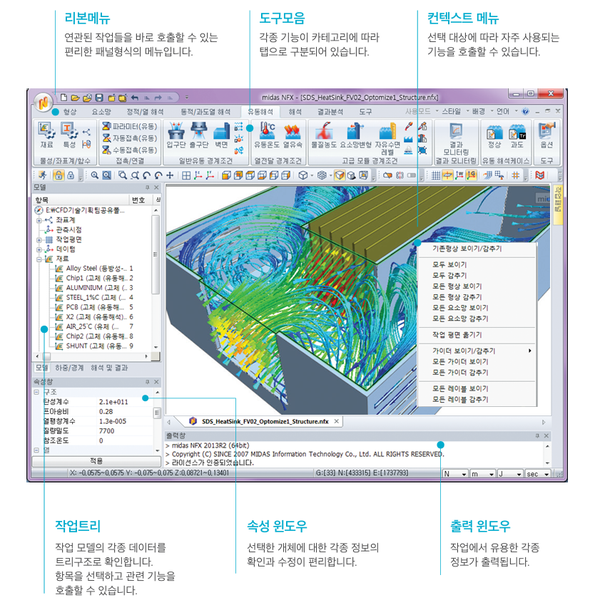Click the pan cross-arrows view icon
The height and width of the screenshot is (605, 600).
170,176
